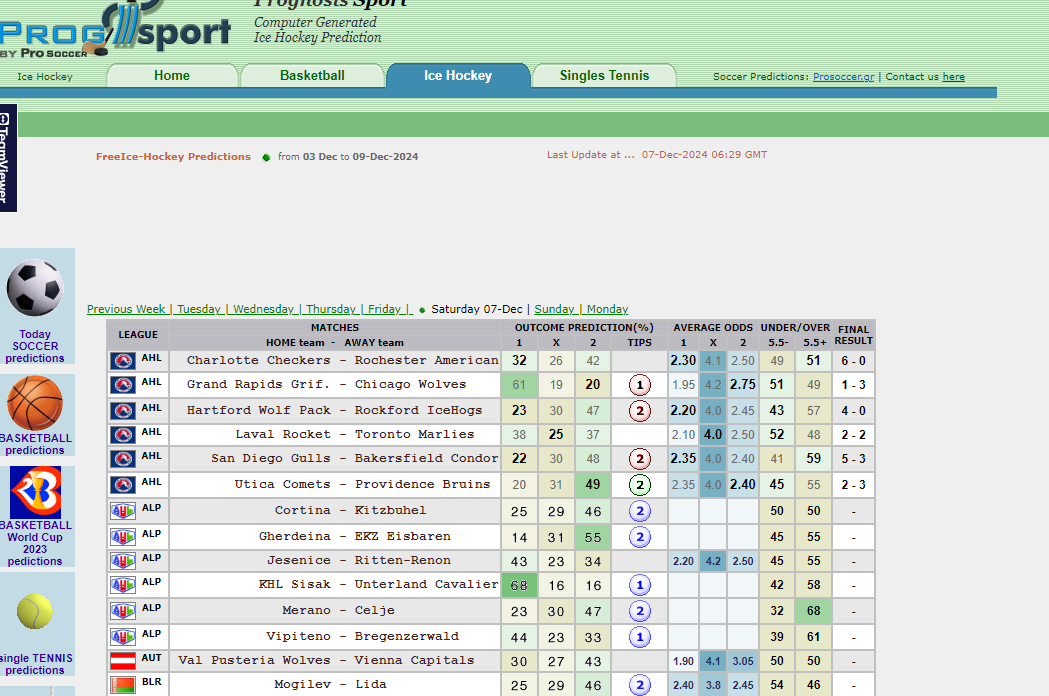Click tip 2 circle for Merano match
Screen dimensions: 1049x696
tap(640, 611)
